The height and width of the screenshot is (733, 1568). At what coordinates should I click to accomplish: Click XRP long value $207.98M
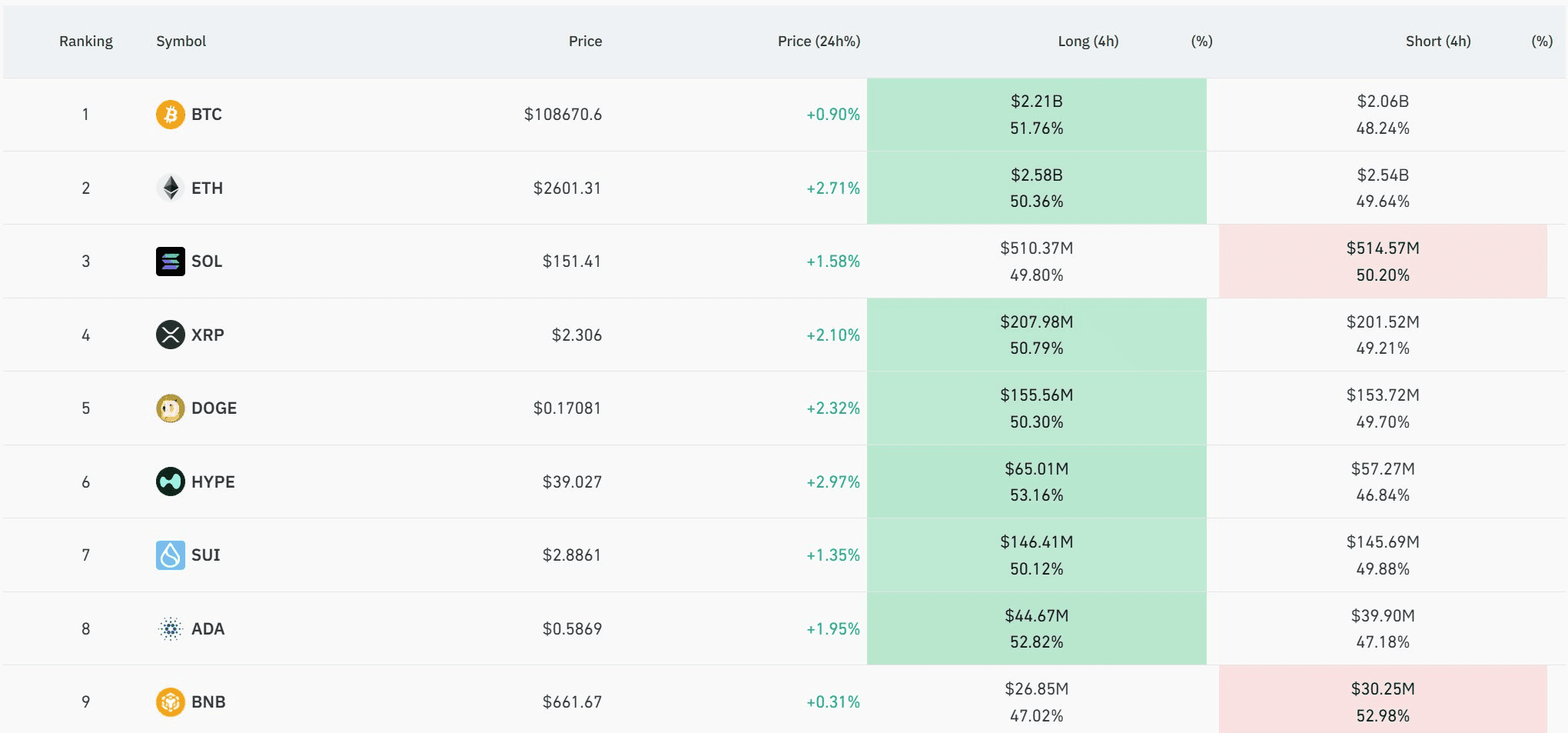click(x=1036, y=322)
